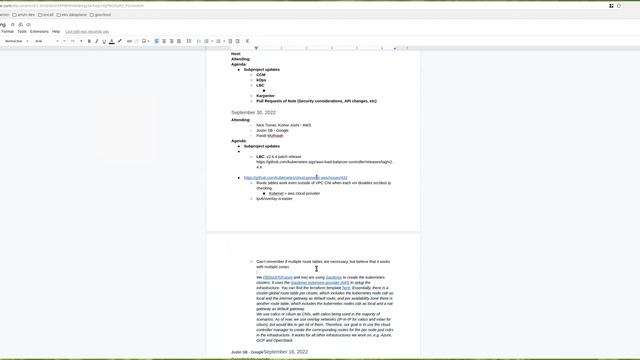Click the bulleted list icon

tap(207, 41)
